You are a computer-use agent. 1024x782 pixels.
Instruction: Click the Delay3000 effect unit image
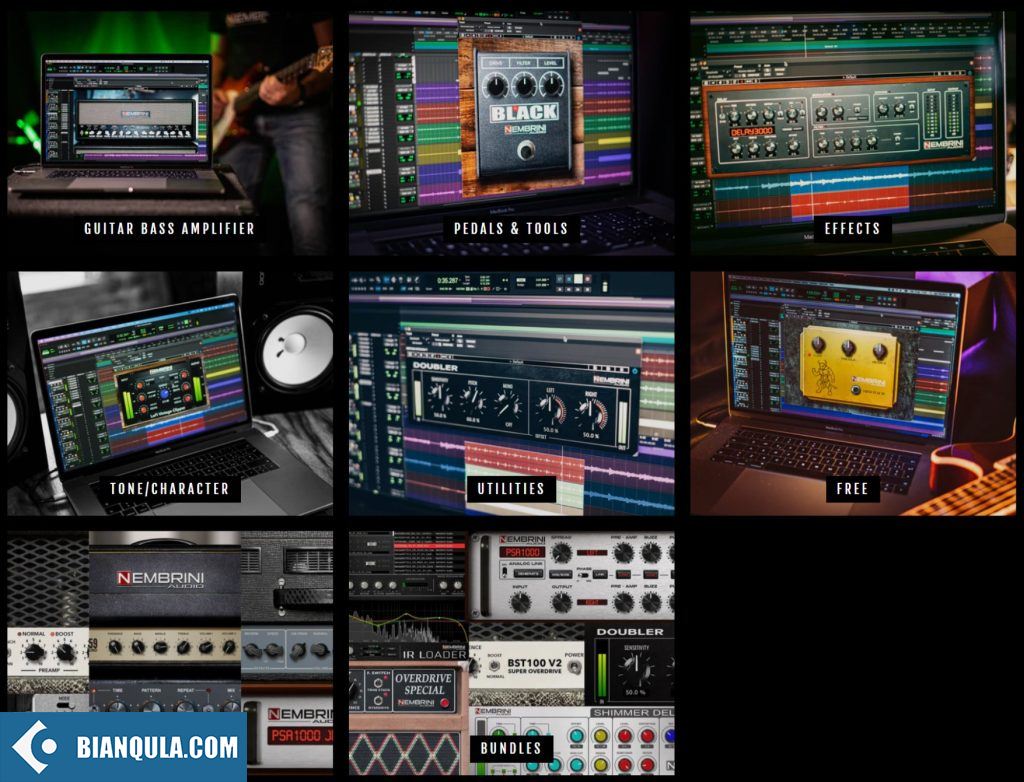tap(839, 127)
